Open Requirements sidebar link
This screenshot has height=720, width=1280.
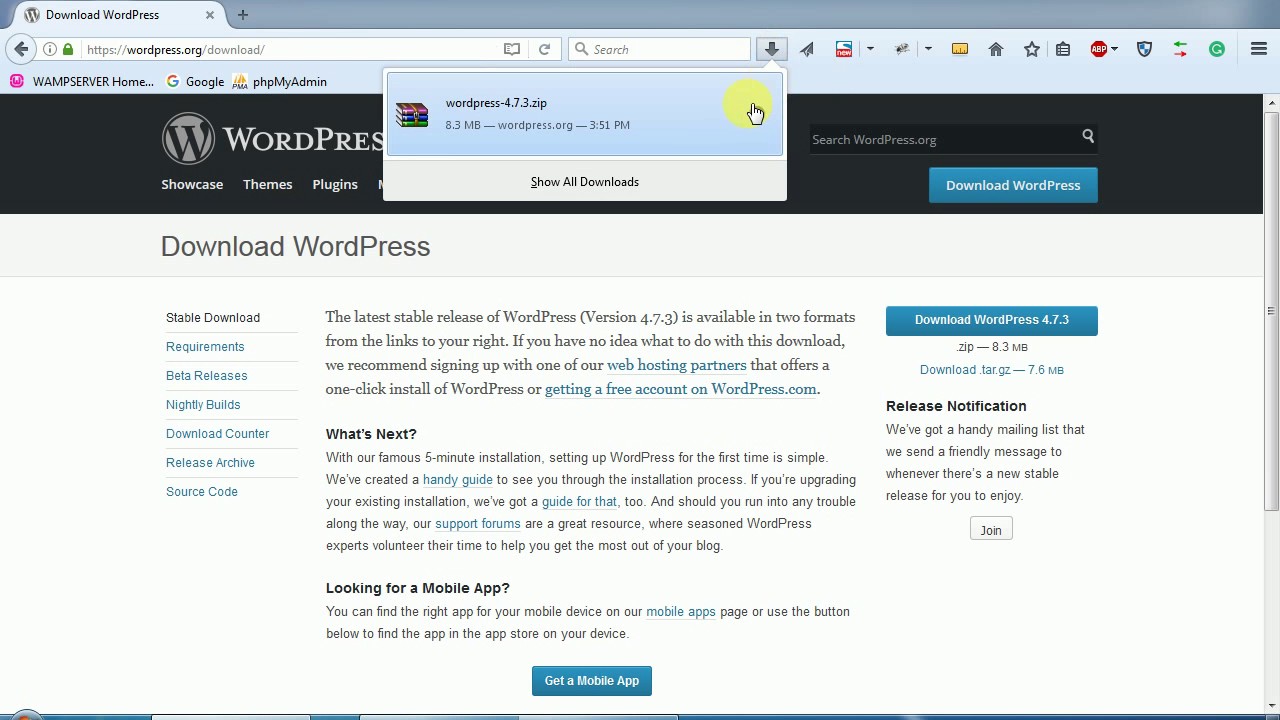(205, 346)
